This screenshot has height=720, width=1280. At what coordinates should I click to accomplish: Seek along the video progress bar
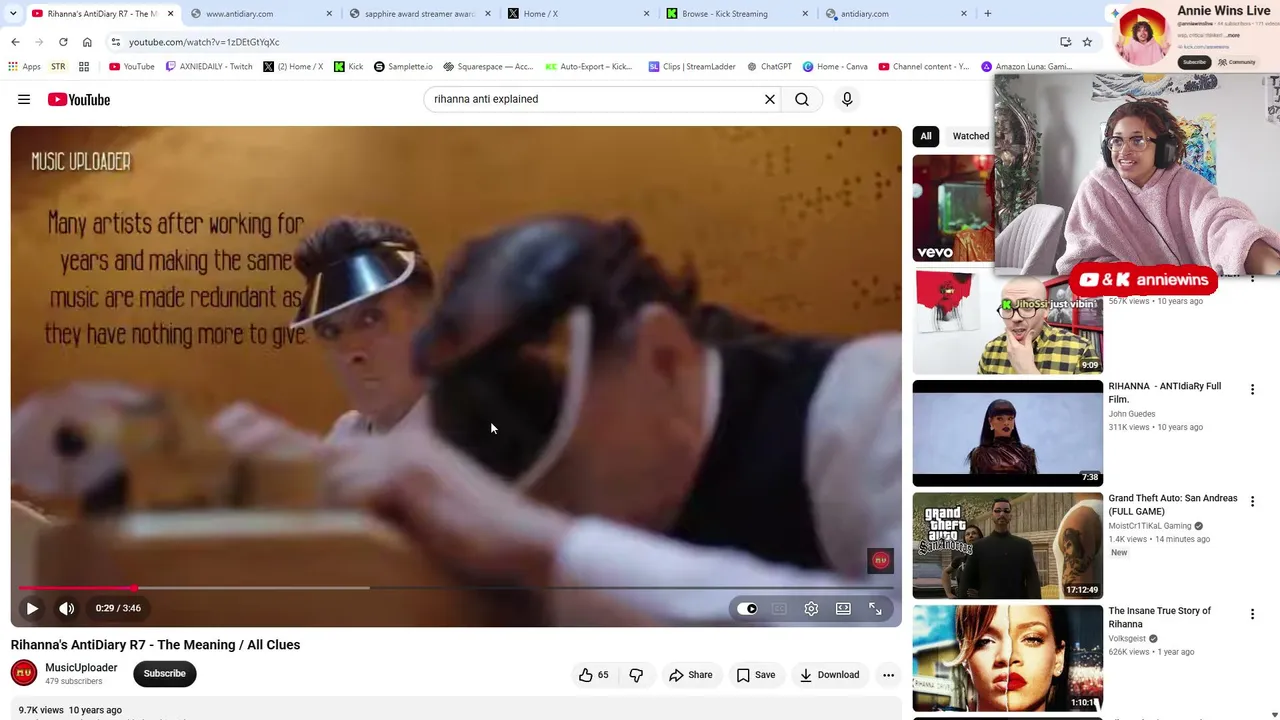coord(456,588)
